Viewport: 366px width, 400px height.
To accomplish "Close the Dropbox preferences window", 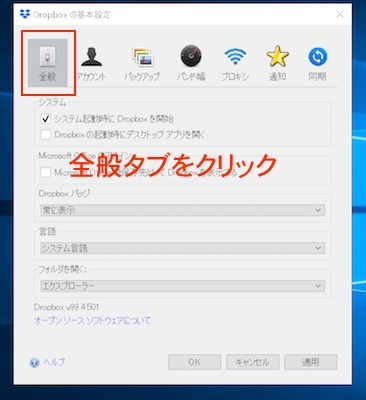I will pos(340,14).
